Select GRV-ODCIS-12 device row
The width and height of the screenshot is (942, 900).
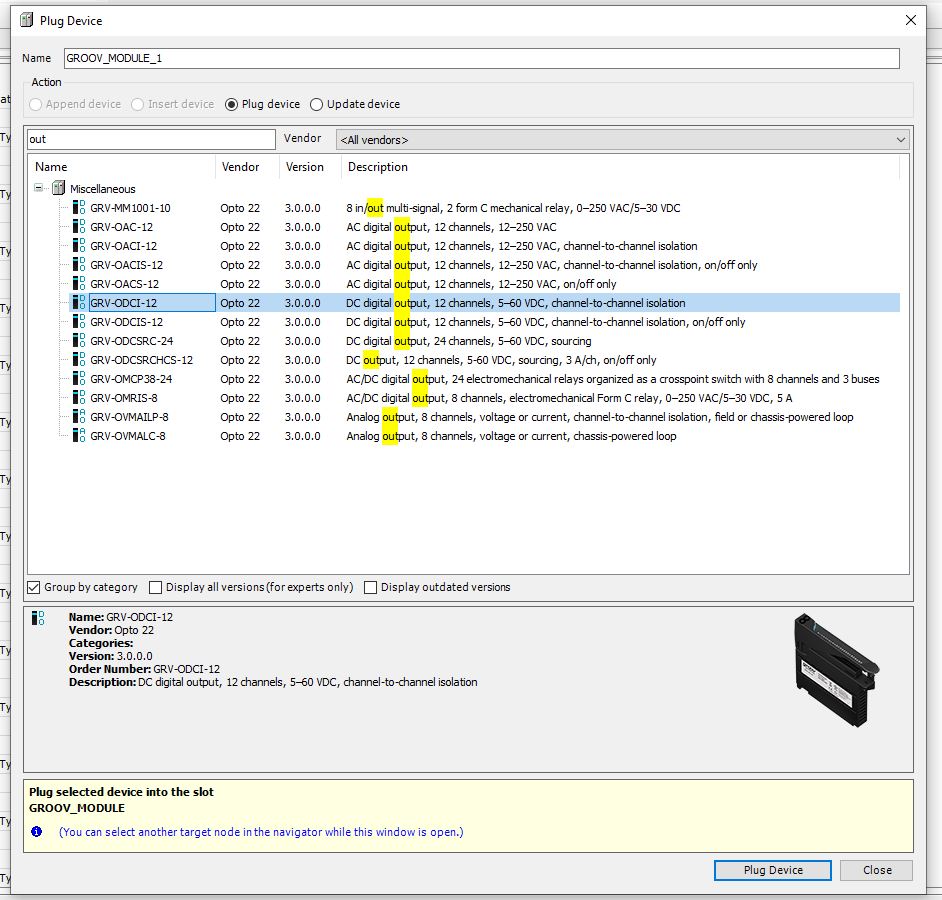click(485, 322)
